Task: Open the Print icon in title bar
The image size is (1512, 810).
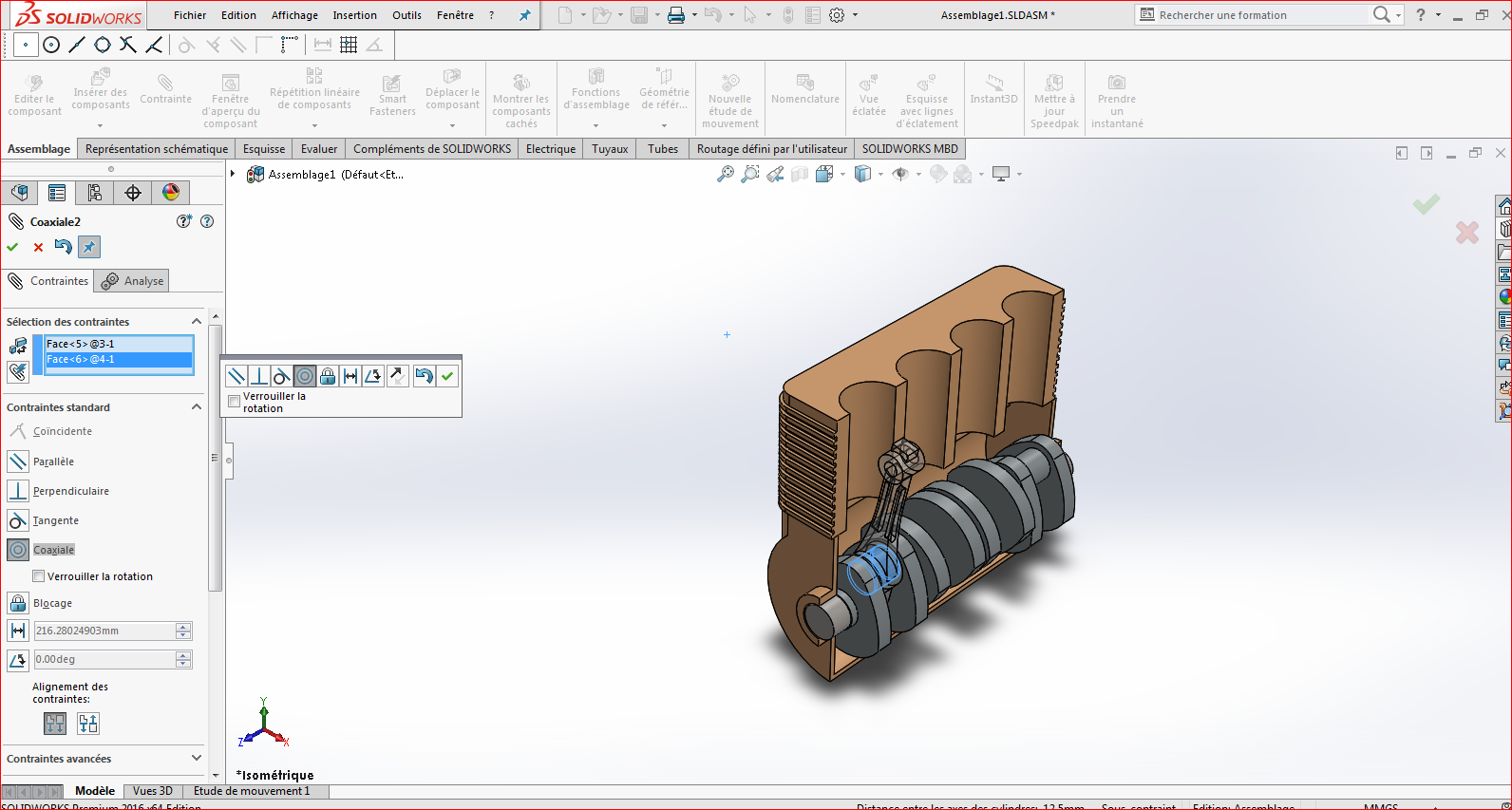Action: click(676, 15)
